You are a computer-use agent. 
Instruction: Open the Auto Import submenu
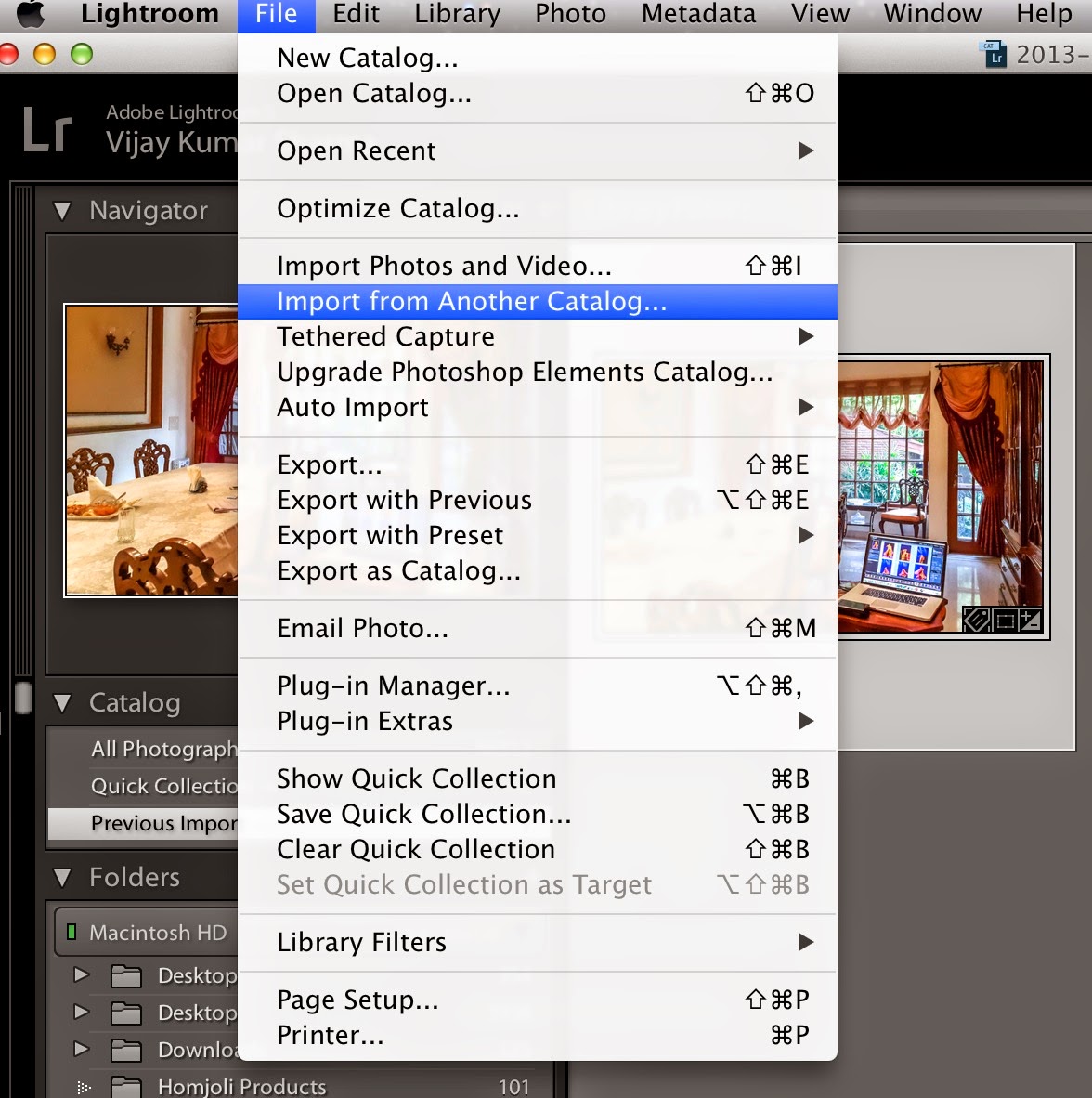click(538, 408)
